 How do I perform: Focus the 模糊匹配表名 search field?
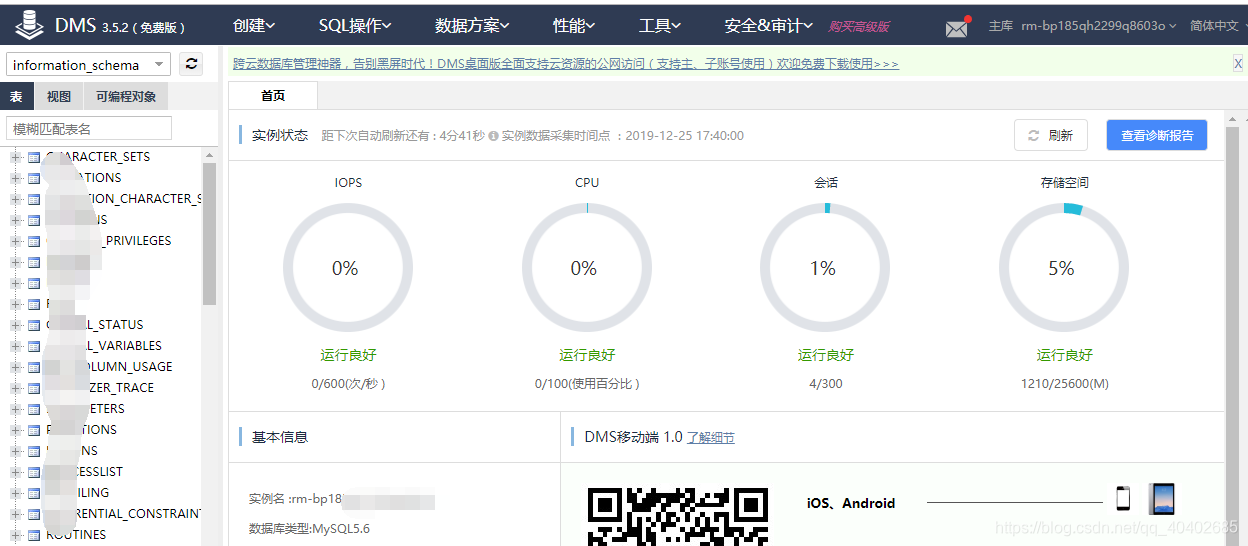89,129
